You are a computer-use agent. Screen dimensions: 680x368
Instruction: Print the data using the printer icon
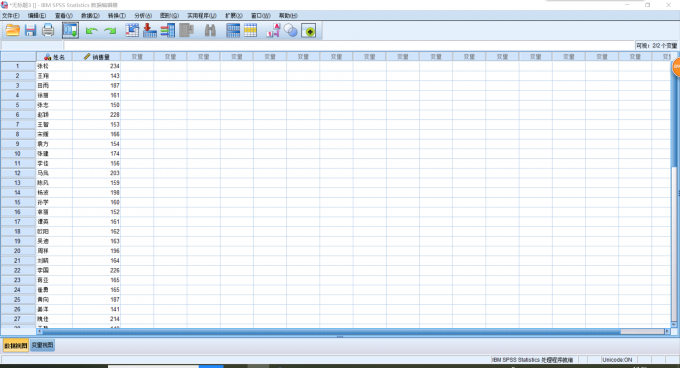pyautogui.click(x=48, y=31)
